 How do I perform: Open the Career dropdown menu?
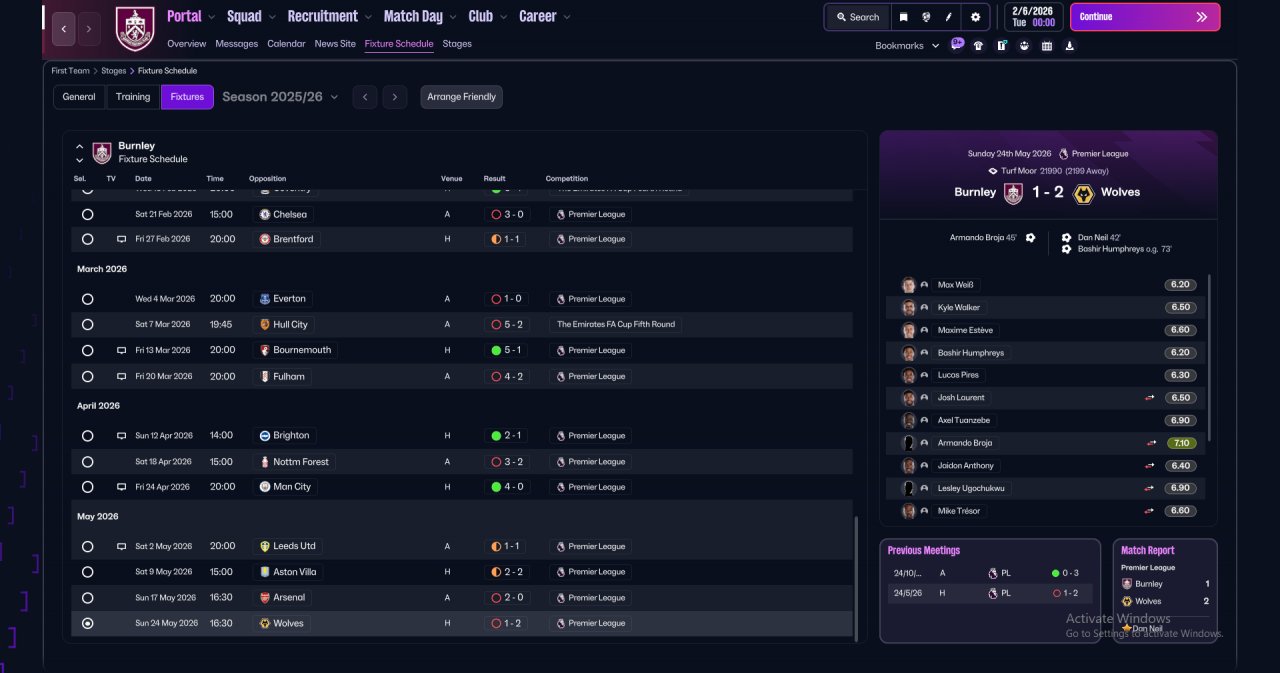(x=545, y=16)
